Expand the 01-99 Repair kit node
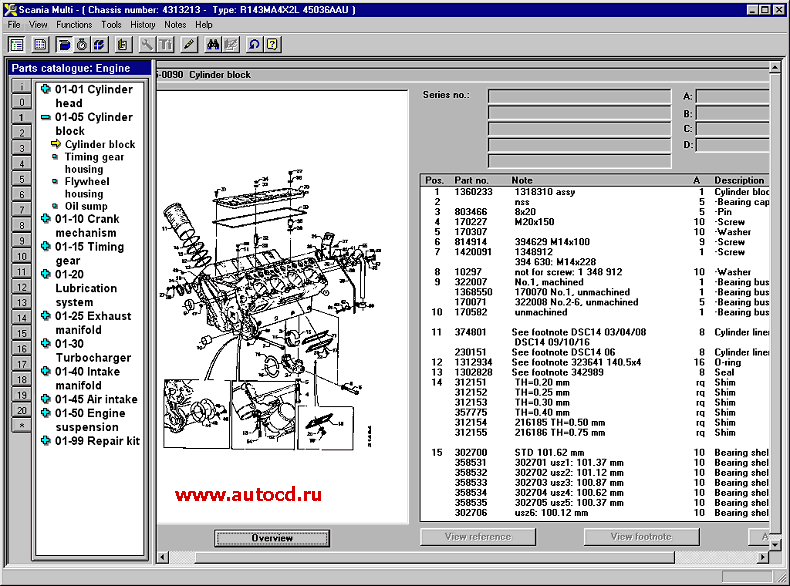Viewport: 790px width, 586px height. pyautogui.click(x=45, y=440)
